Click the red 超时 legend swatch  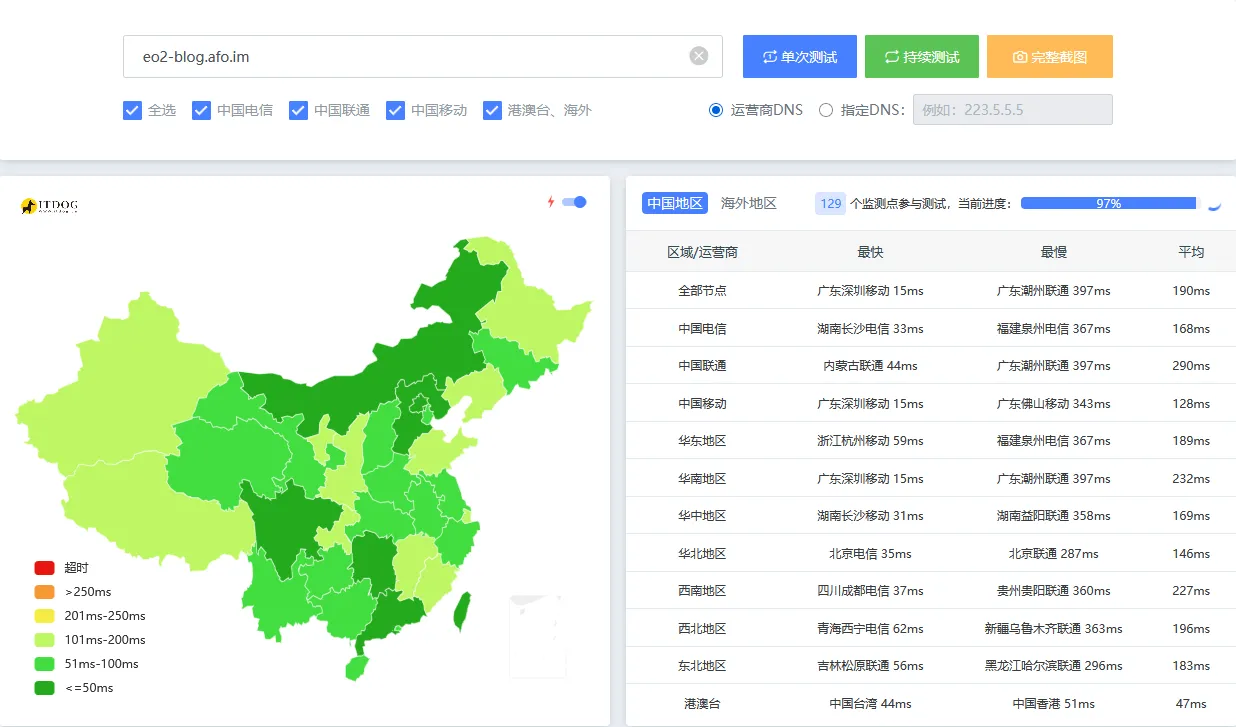44,568
